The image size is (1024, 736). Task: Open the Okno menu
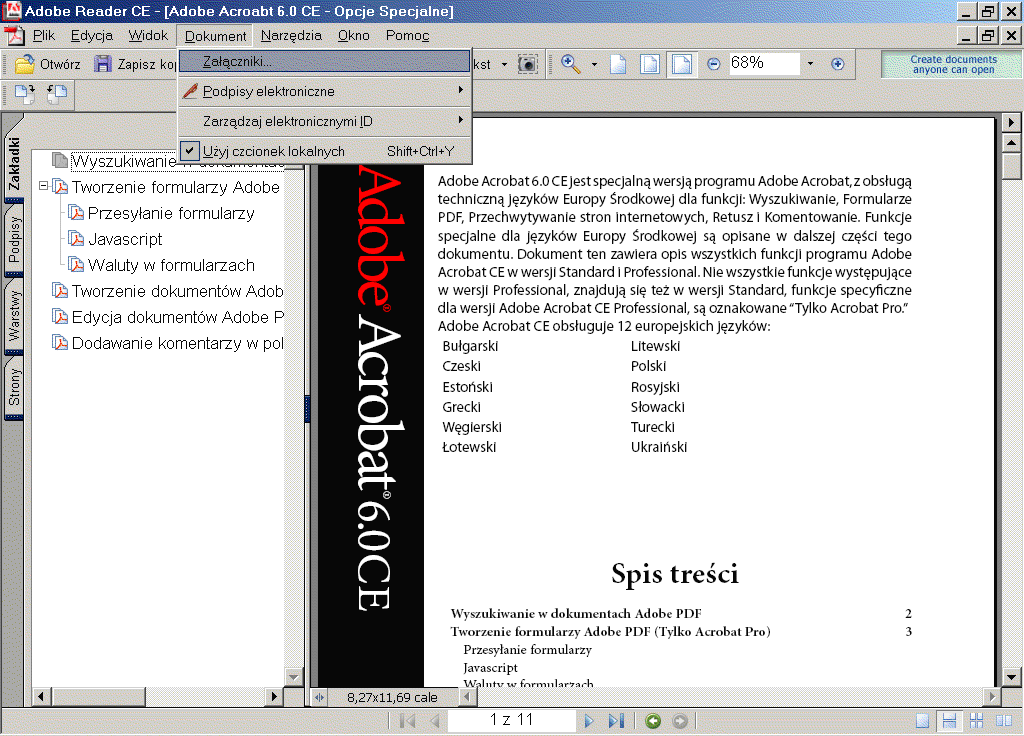pyautogui.click(x=353, y=35)
